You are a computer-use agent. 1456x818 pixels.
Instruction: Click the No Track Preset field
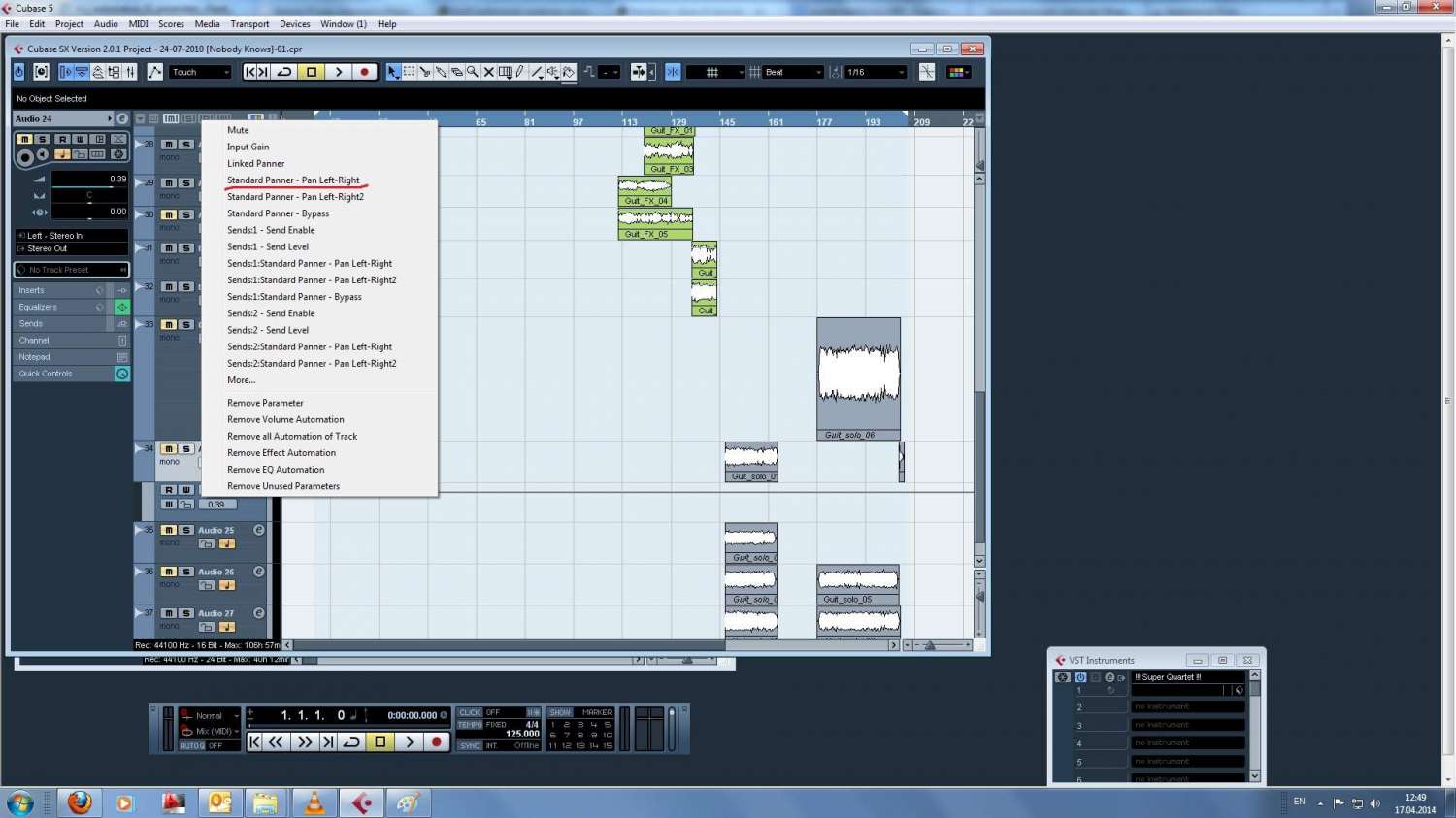71,270
